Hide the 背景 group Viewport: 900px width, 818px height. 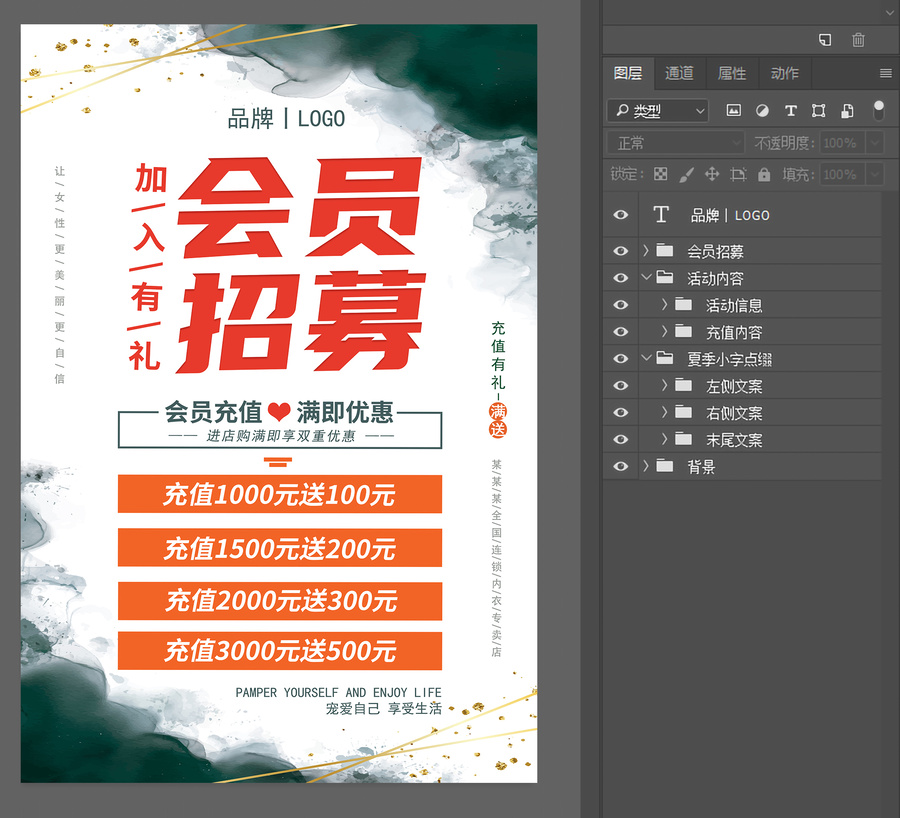[x=620, y=466]
